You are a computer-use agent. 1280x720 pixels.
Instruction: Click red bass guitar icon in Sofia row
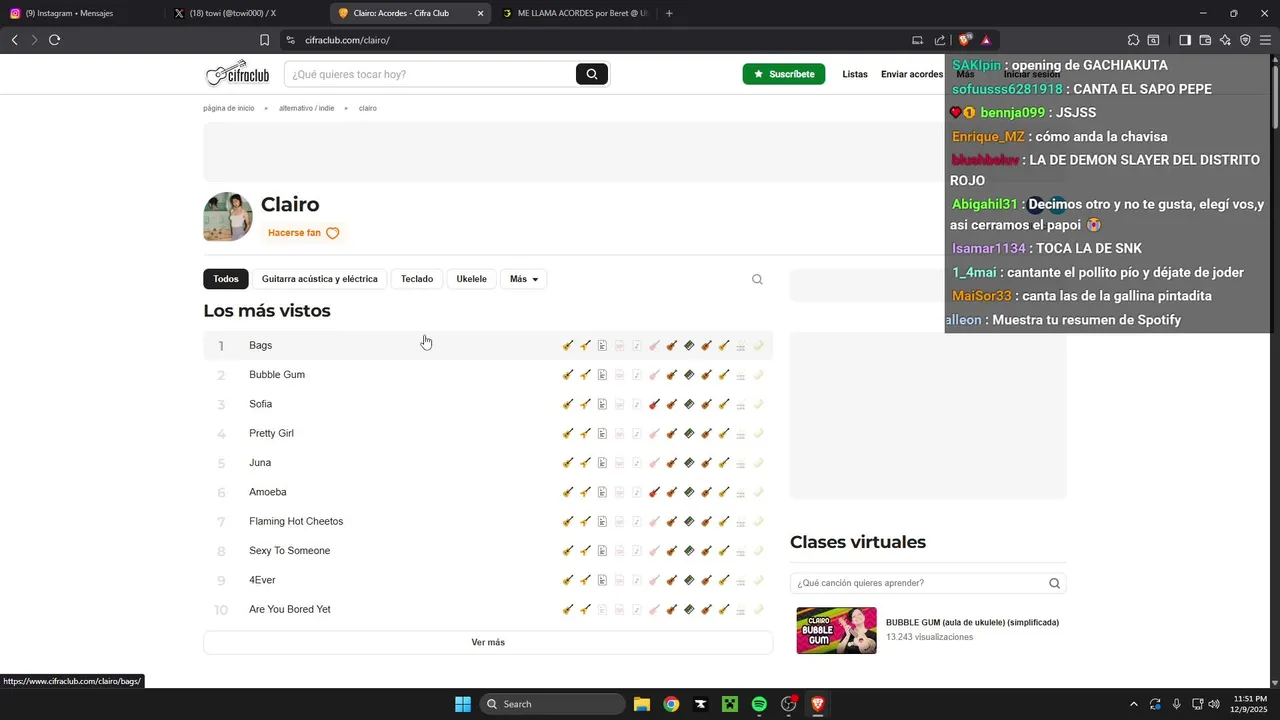pyautogui.click(x=654, y=404)
